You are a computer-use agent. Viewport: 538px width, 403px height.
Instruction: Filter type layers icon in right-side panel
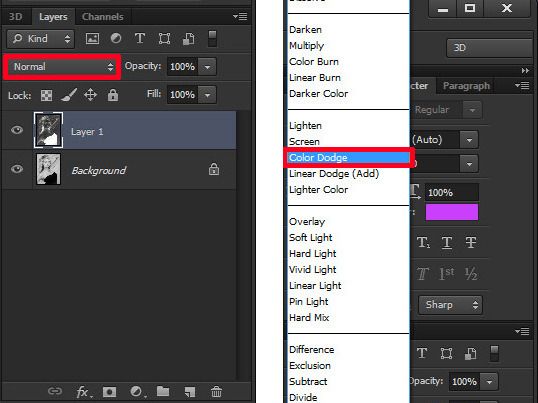[422, 353]
